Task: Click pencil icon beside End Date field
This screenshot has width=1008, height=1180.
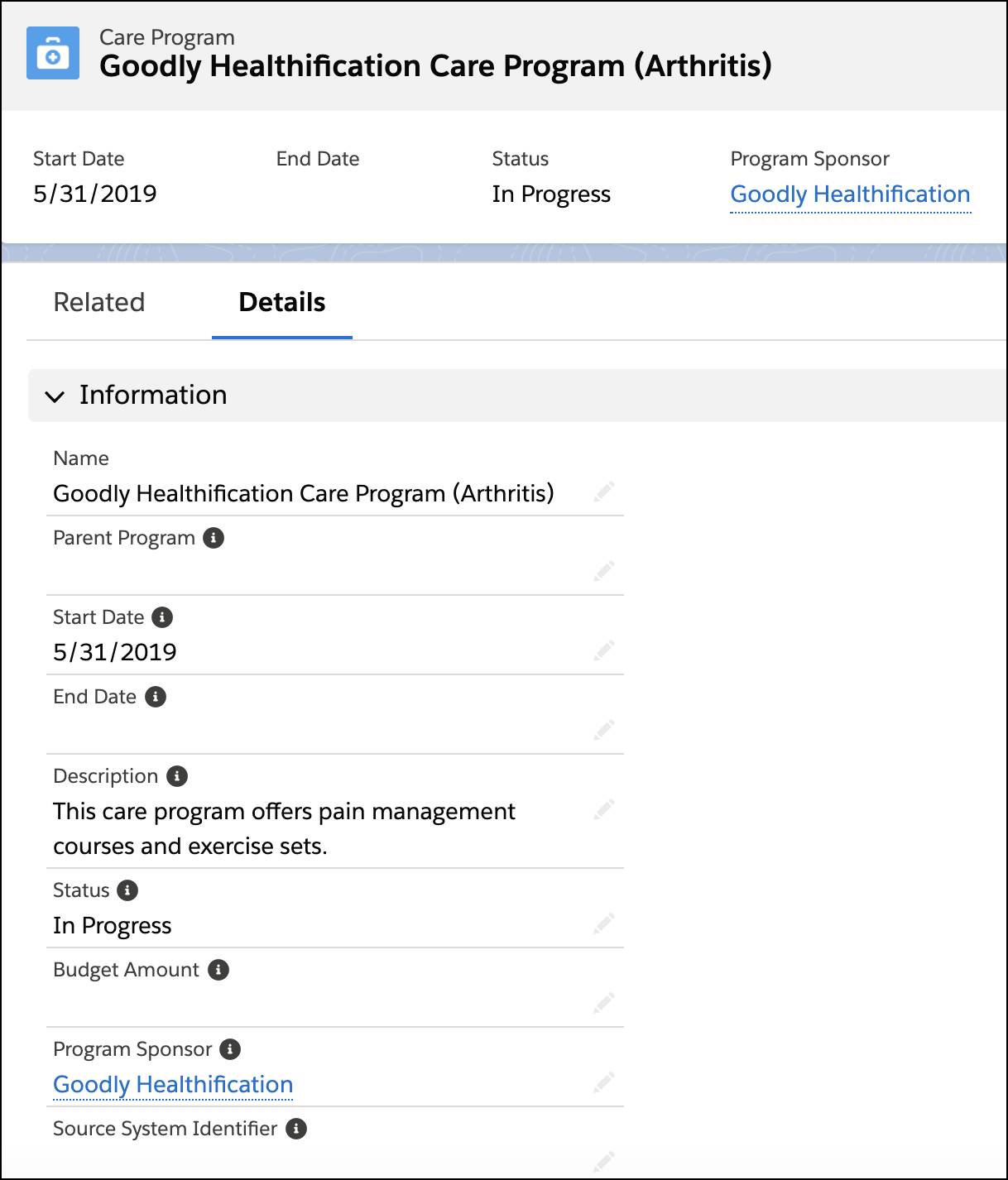Action: 604,730
